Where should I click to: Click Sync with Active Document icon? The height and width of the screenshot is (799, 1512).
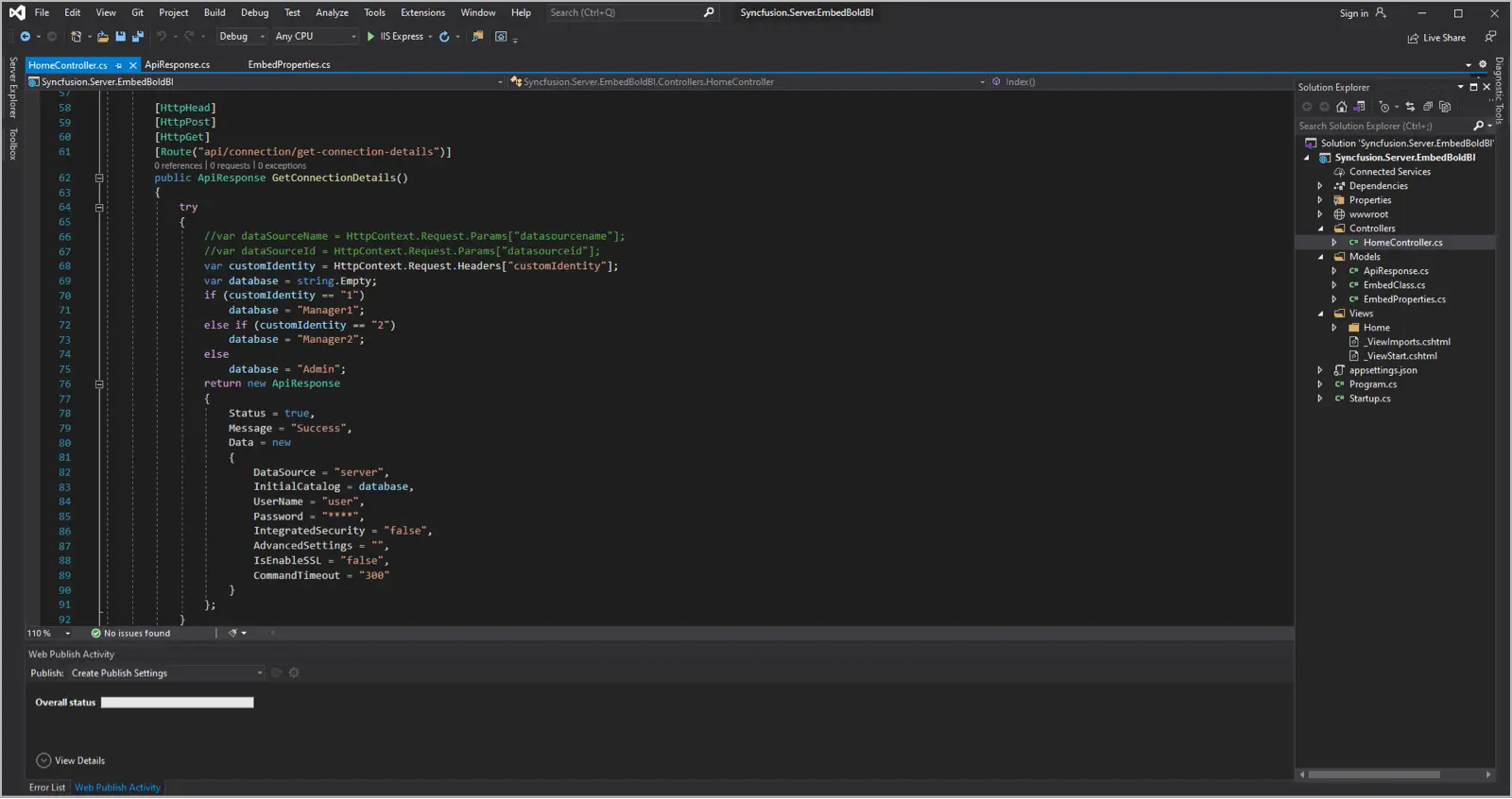tap(1410, 107)
